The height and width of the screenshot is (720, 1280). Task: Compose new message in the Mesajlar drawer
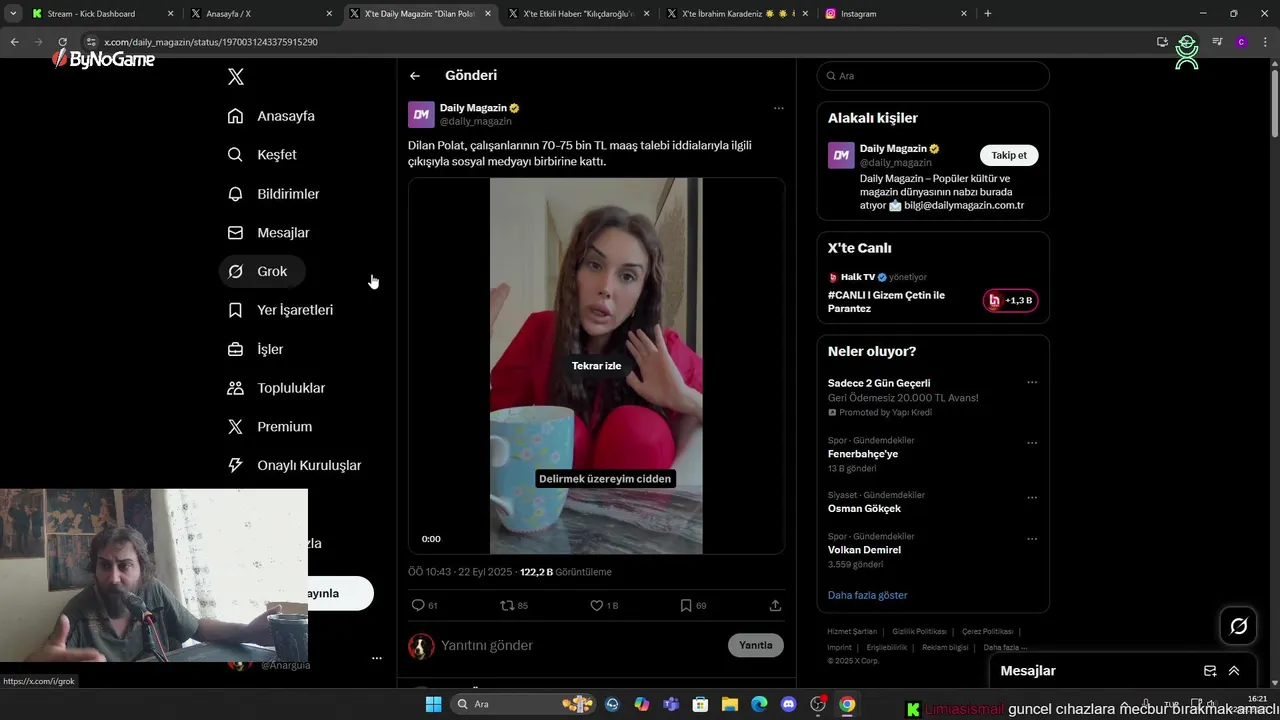(x=1209, y=671)
